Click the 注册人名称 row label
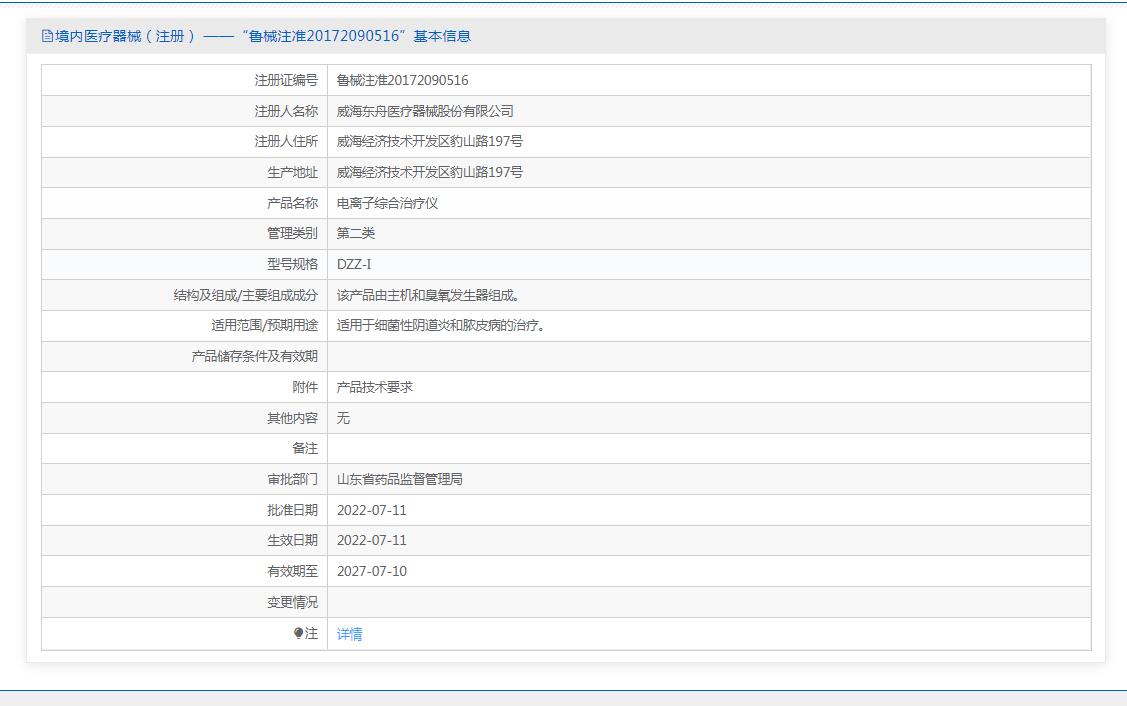 (286, 111)
